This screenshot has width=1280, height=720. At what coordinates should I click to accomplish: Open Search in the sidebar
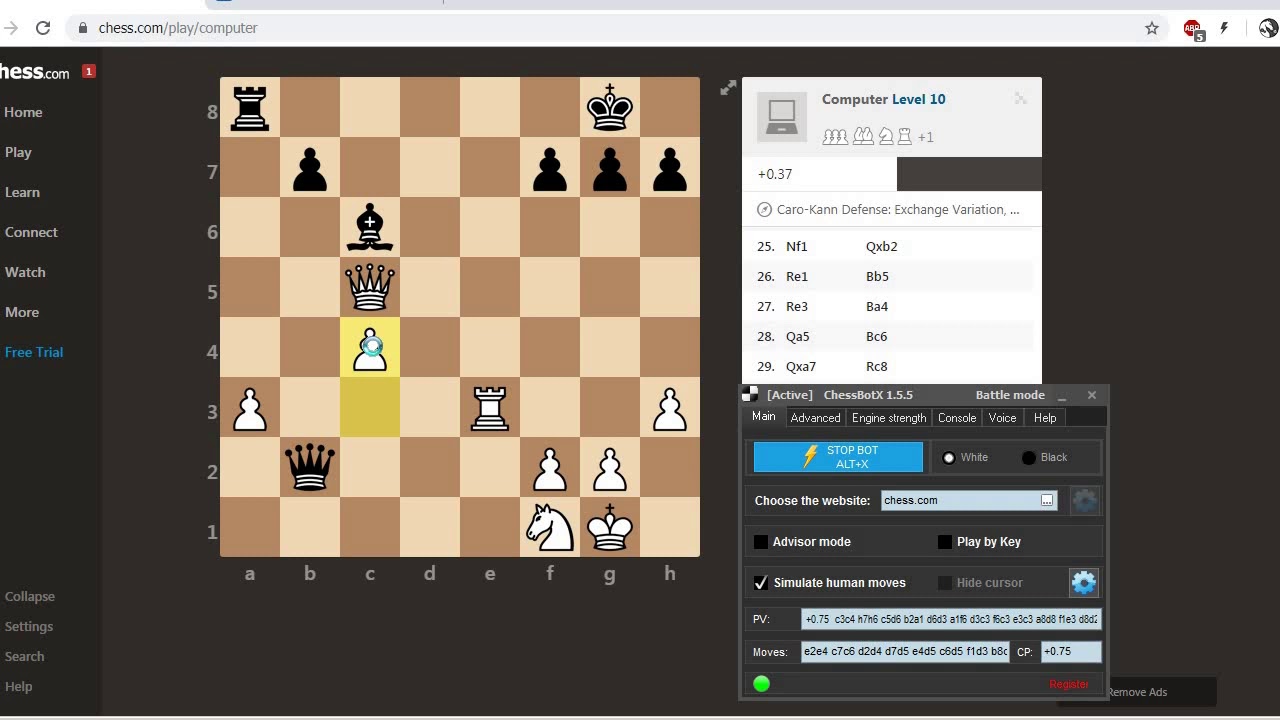click(x=25, y=656)
